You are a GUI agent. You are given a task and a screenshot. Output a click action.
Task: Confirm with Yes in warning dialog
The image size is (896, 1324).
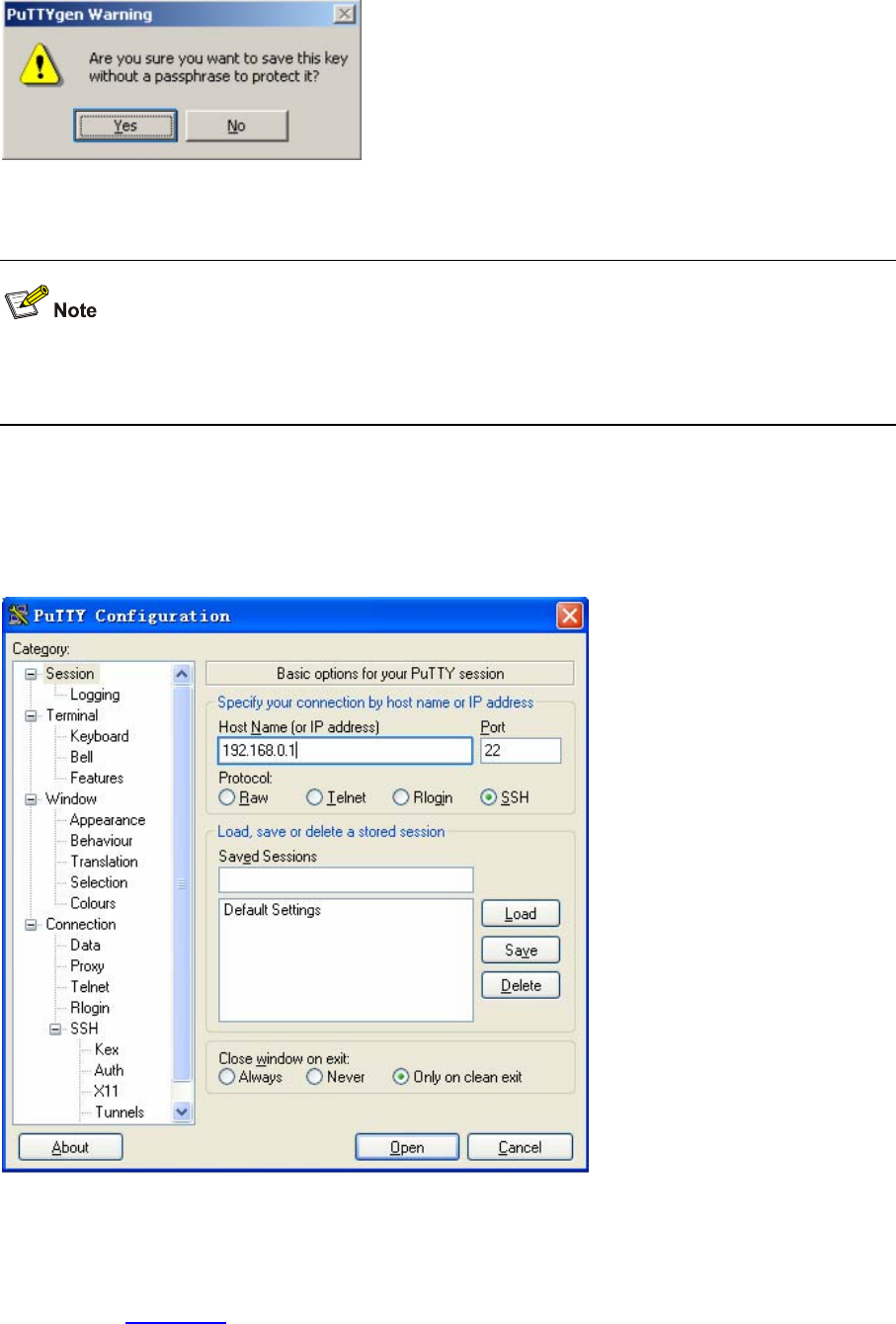pyautogui.click(x=125, y=126)
